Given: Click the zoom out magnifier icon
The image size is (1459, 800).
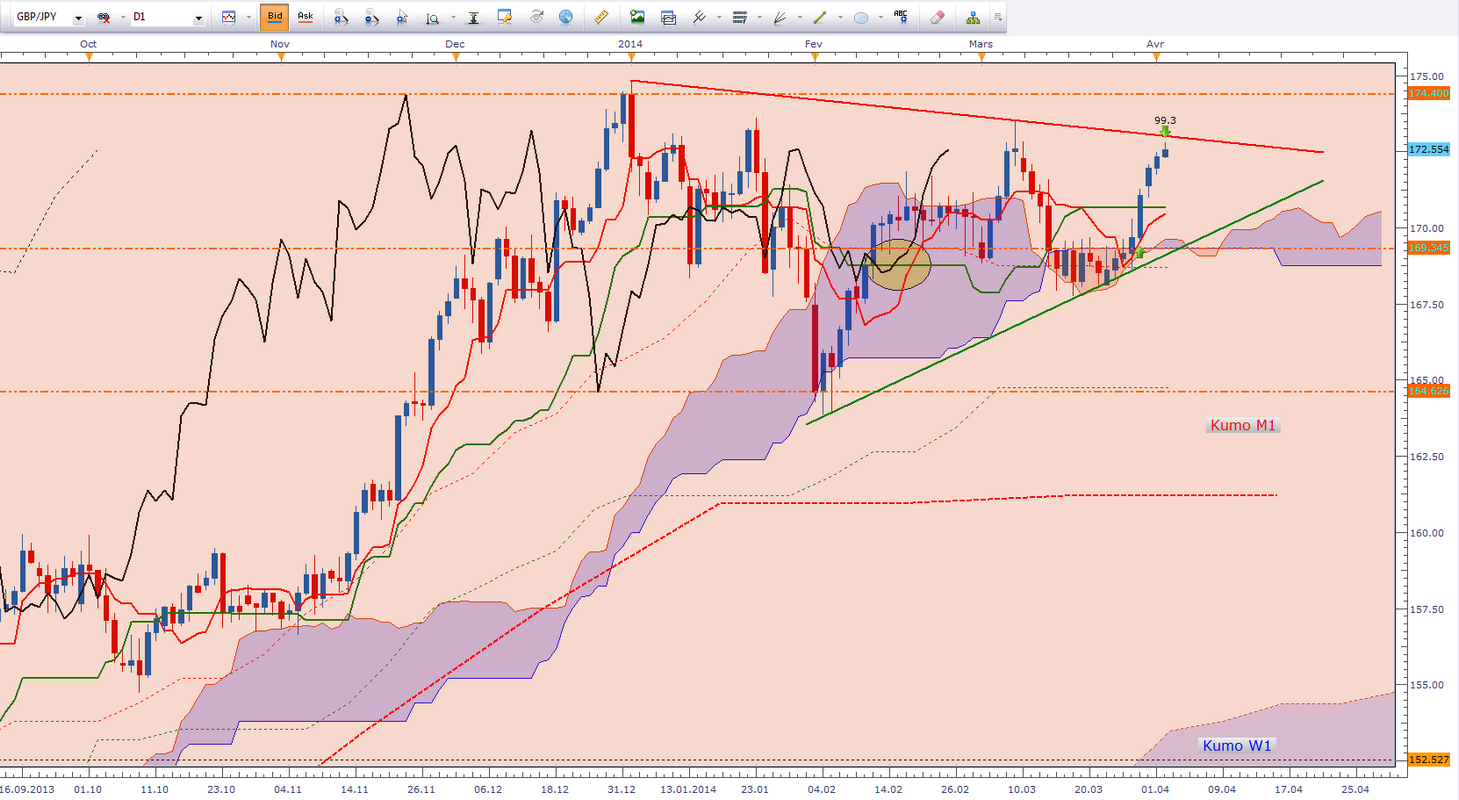Looking at the screenshot, I should pos(371,17).
